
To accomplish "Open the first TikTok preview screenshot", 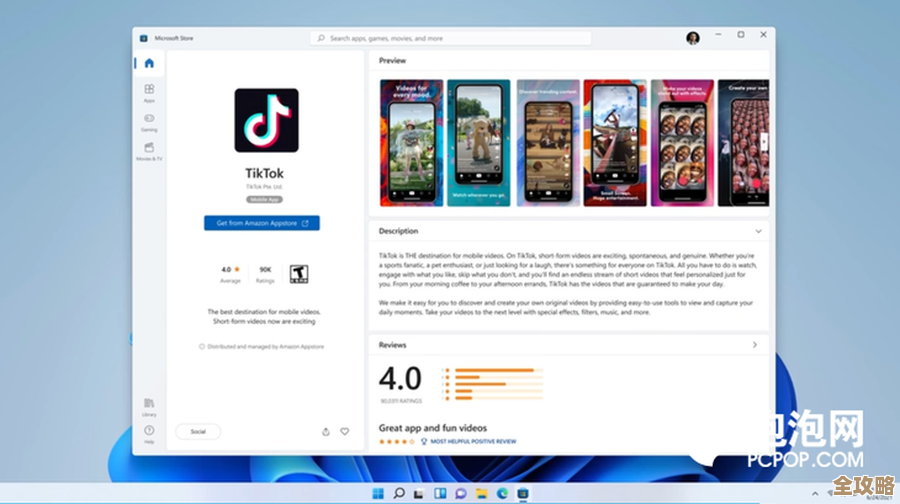I will tap(410, 143).
